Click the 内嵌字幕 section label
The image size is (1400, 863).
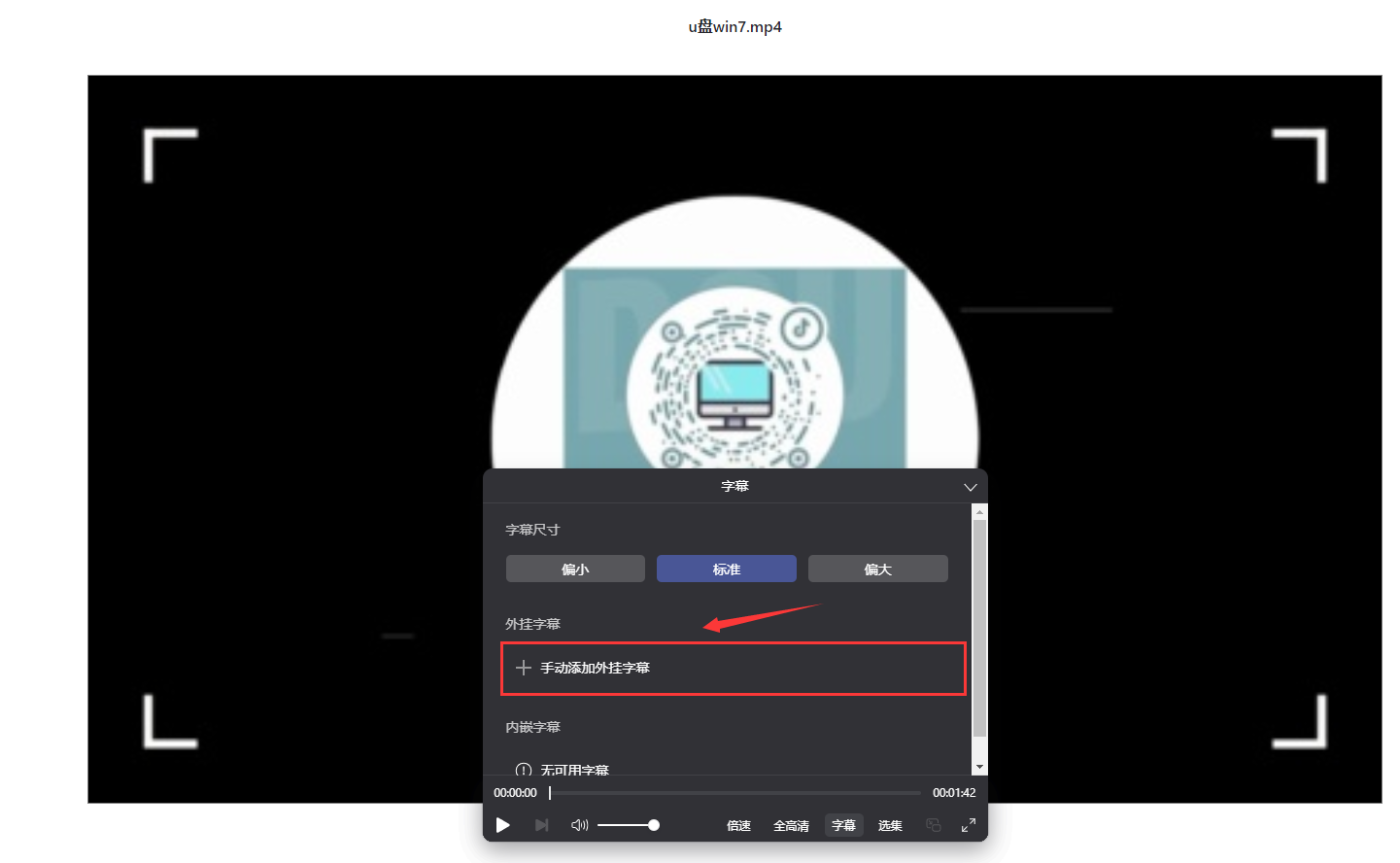(x=532, y=727)
